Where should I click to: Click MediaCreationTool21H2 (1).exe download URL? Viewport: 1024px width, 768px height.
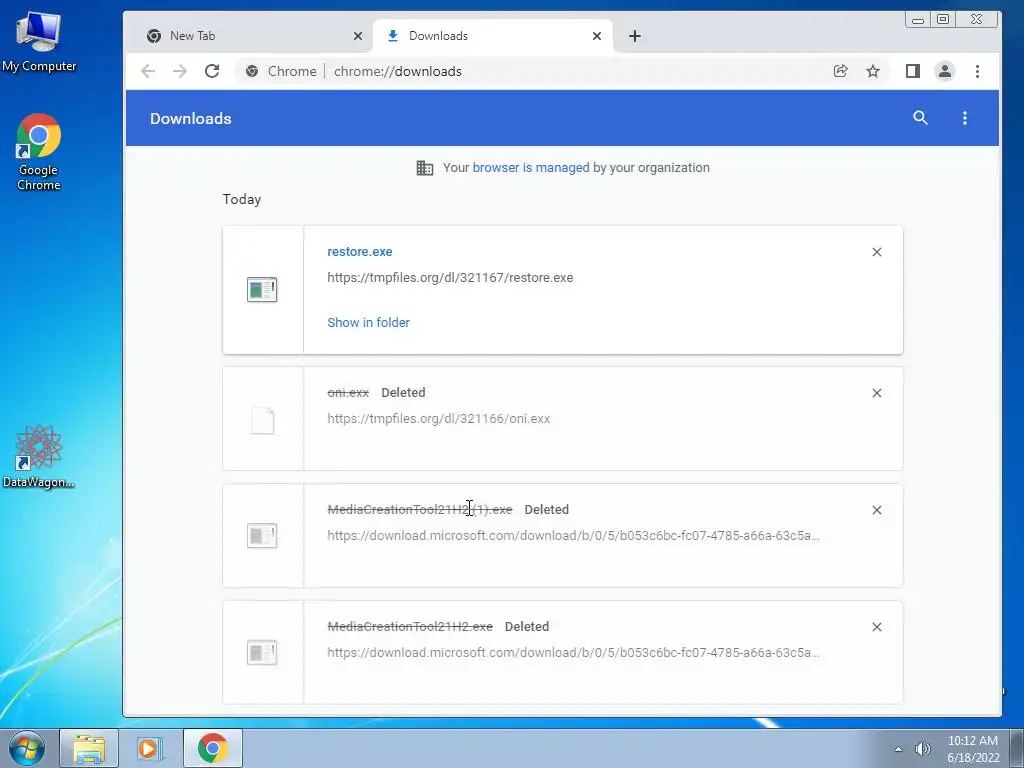coord(573,536)
